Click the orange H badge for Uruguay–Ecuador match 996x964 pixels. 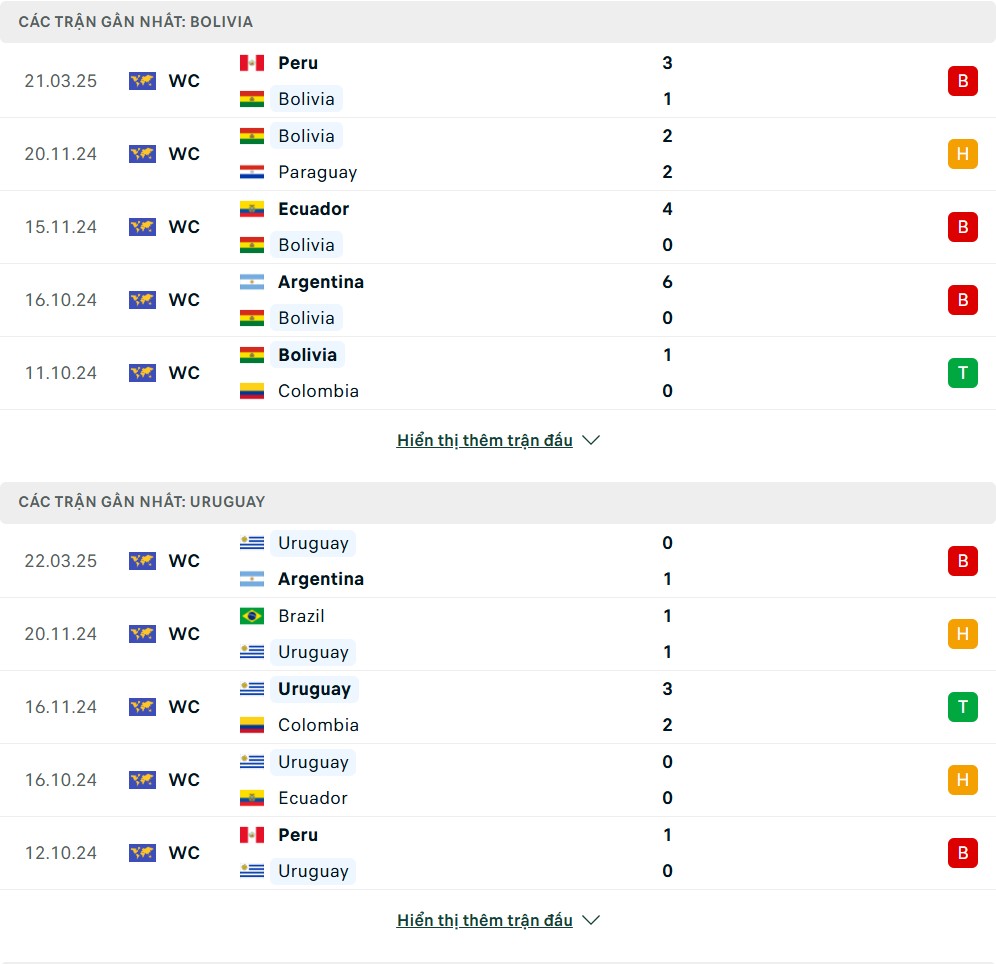point(962,780)
